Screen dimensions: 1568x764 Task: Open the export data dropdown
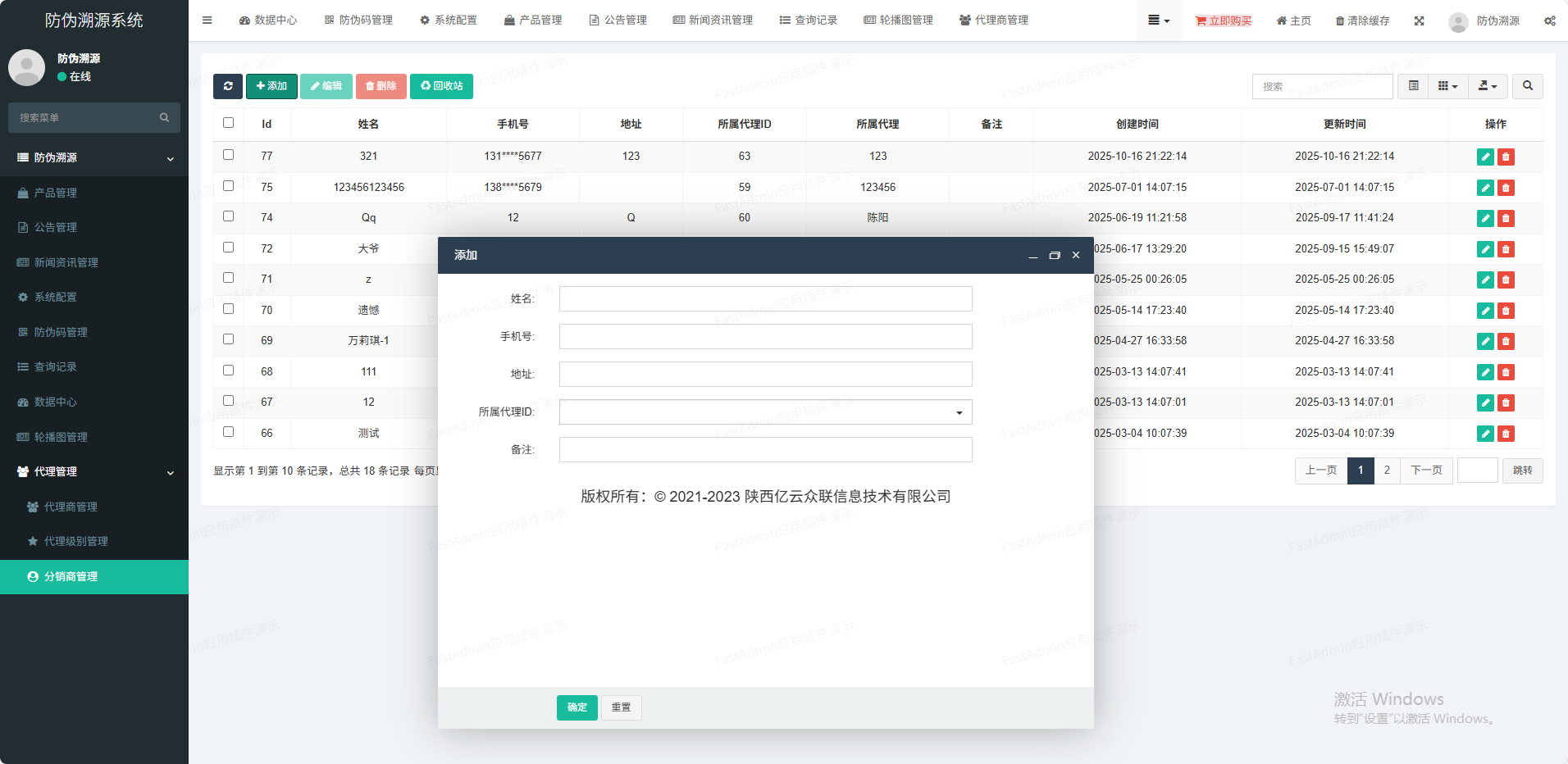[x=1487, y=86]
